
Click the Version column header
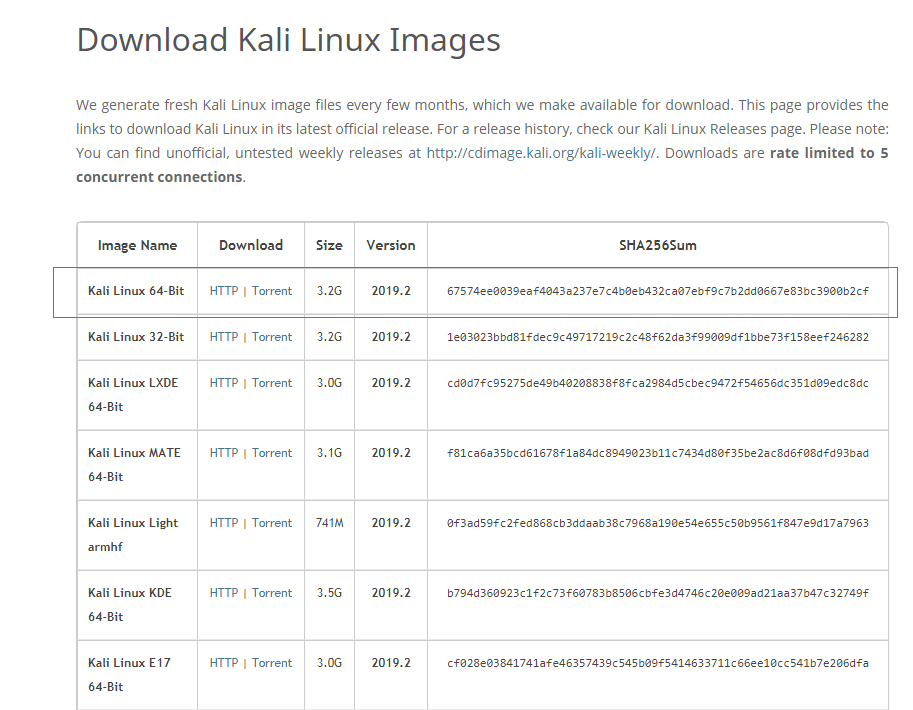click(391, 245)
